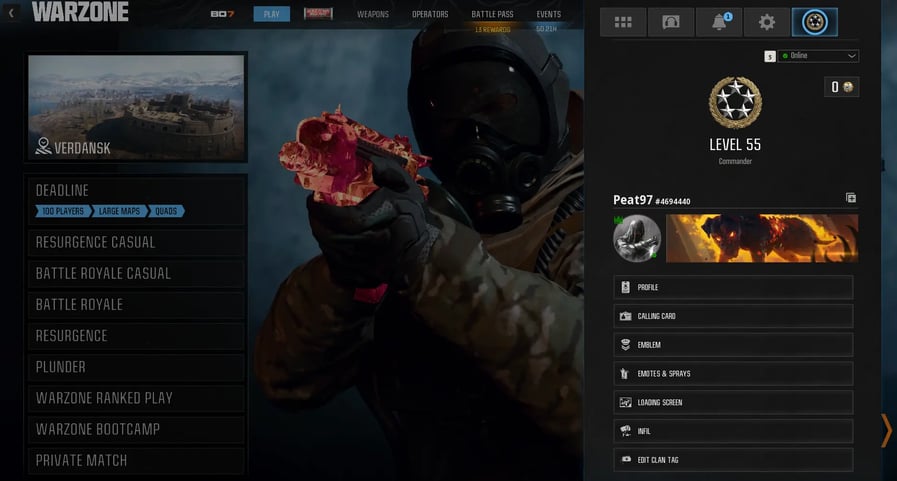Click the BO7 game logo
This screenshot has height=481, width=897.
click(222, 14)
